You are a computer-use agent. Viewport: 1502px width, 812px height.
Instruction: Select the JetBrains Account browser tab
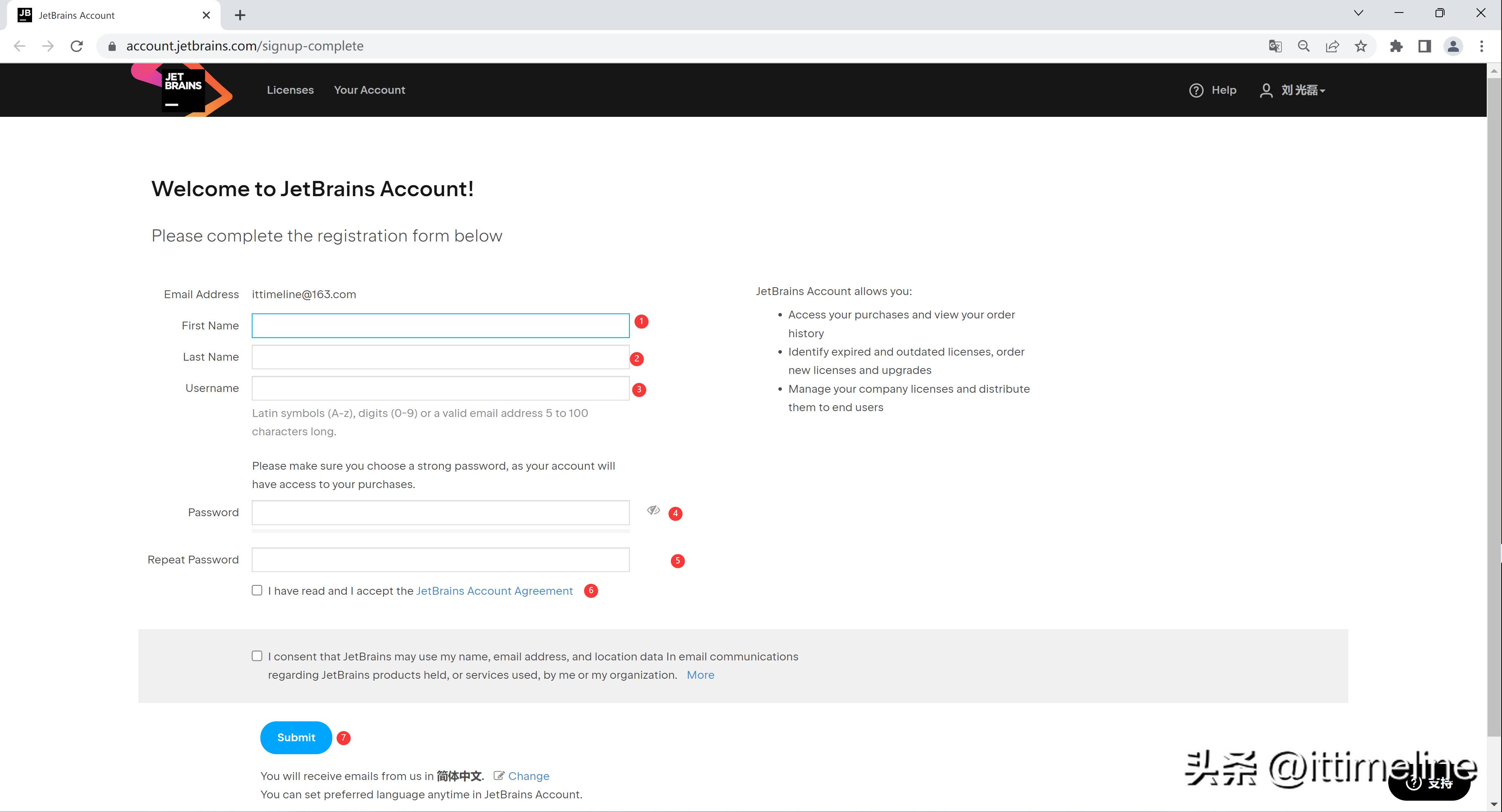click(114, 15)
